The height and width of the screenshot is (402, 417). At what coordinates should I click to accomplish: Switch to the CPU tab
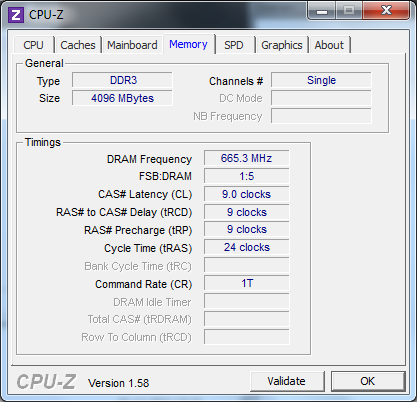point(33,45)
